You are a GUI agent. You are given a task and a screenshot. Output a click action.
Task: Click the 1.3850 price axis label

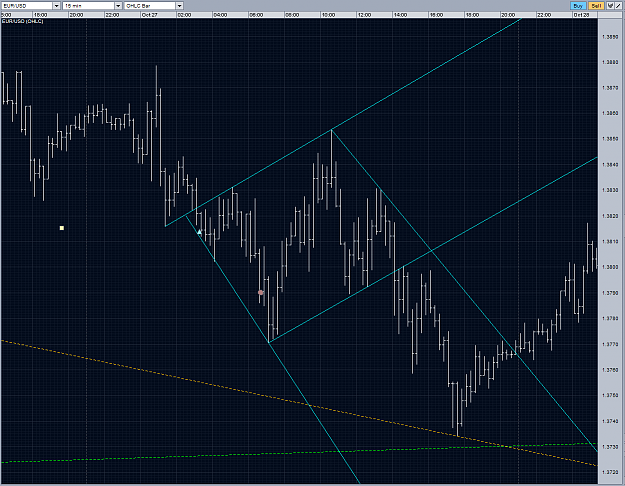click(610, 139)
